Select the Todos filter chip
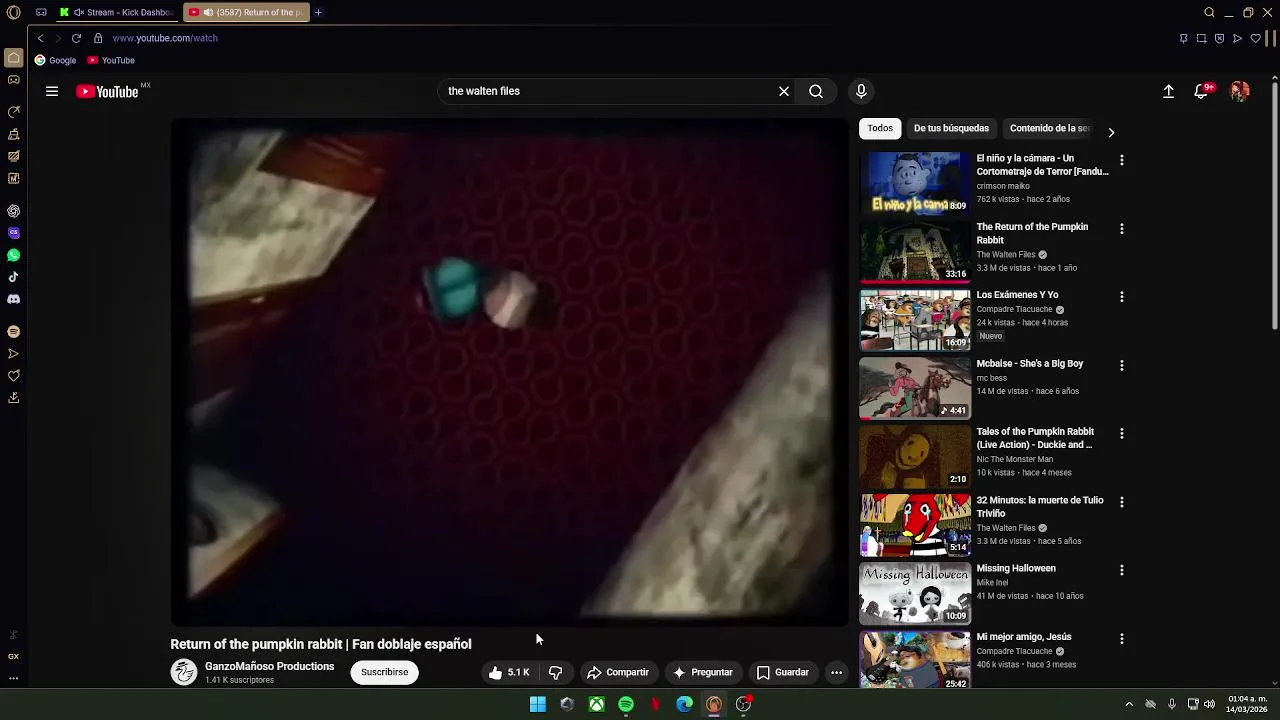1280x720 pixels. [x=880, y=128]
